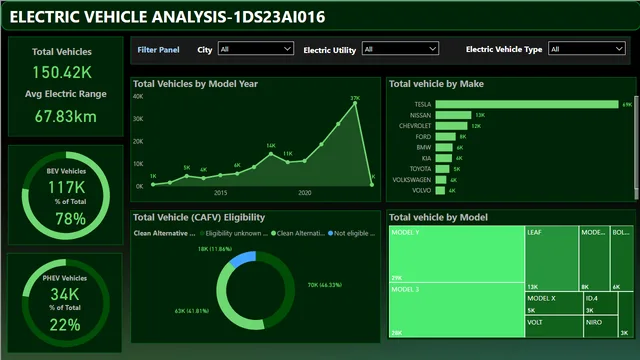Click the 150.42K Total Vehicles value
This screenshot has width=640, height=360.
62,73
